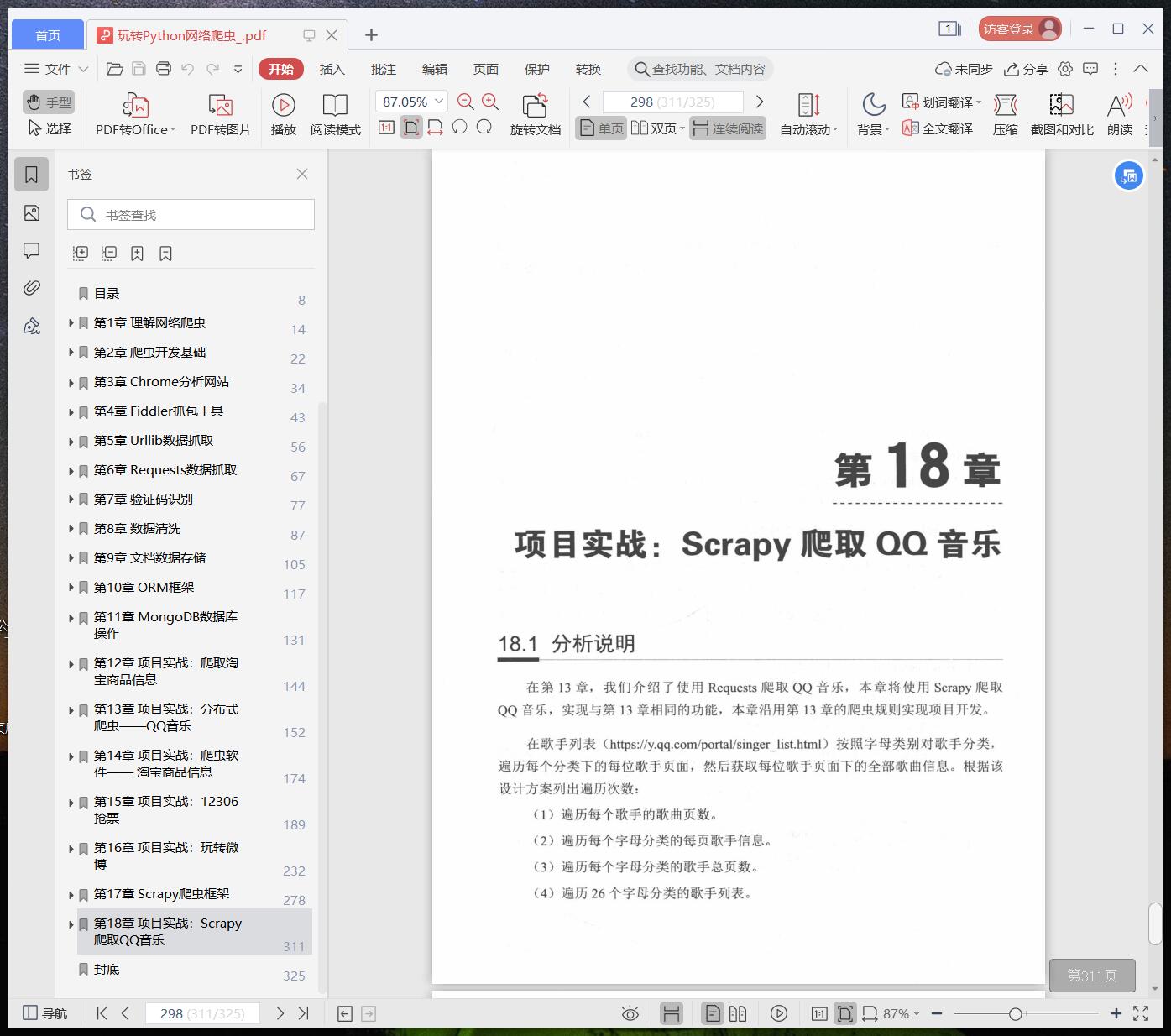The image size is (1171, 1036).
Task: Open the zoom percentage 87.05% dropdown
Action: (439, 102)
